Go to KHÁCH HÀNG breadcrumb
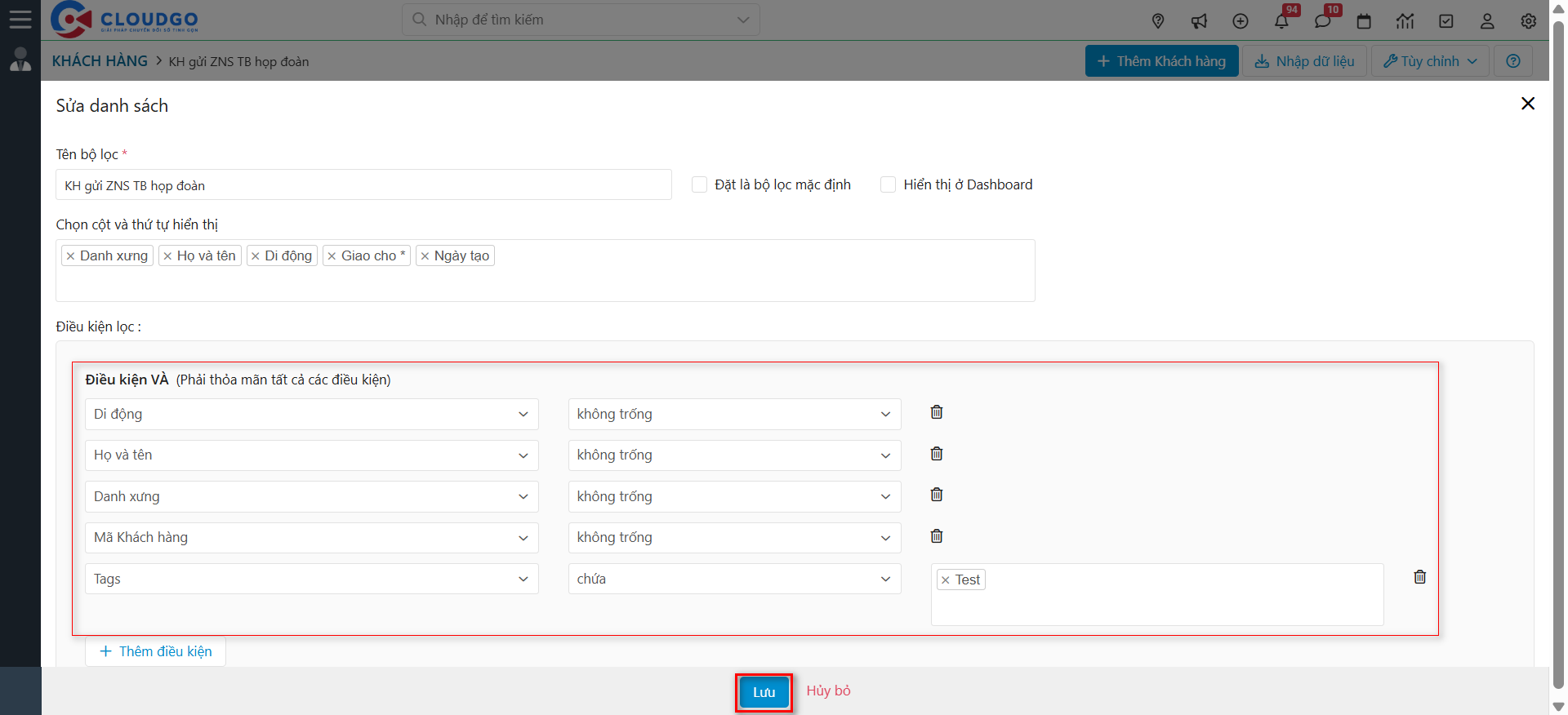1568x715 pixels. click(x=100, y=61)
